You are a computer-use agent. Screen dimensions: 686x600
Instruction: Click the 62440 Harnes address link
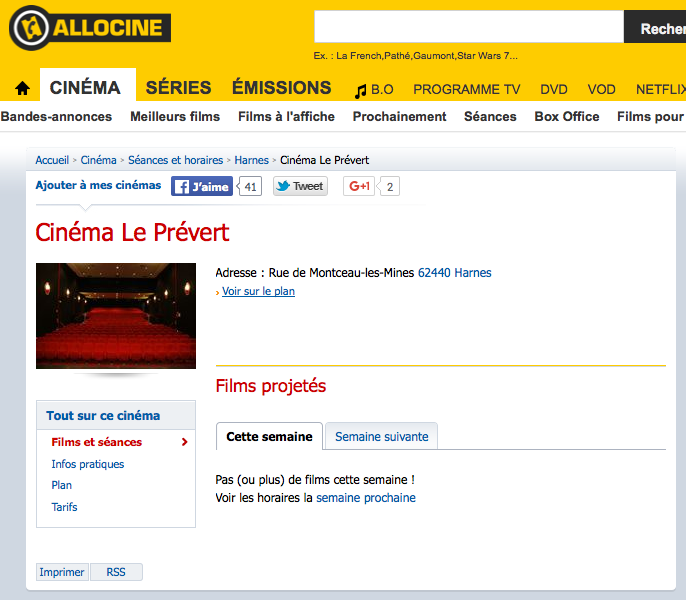point(455,273)
